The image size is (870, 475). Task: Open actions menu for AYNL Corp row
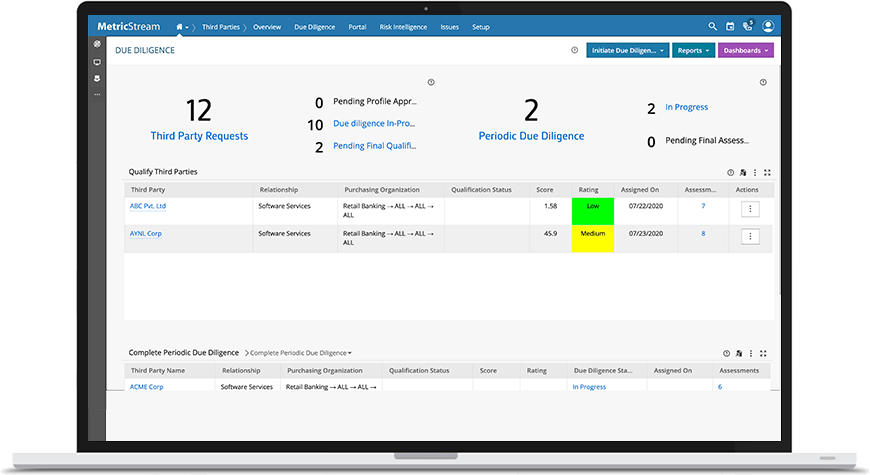(750, 236)
